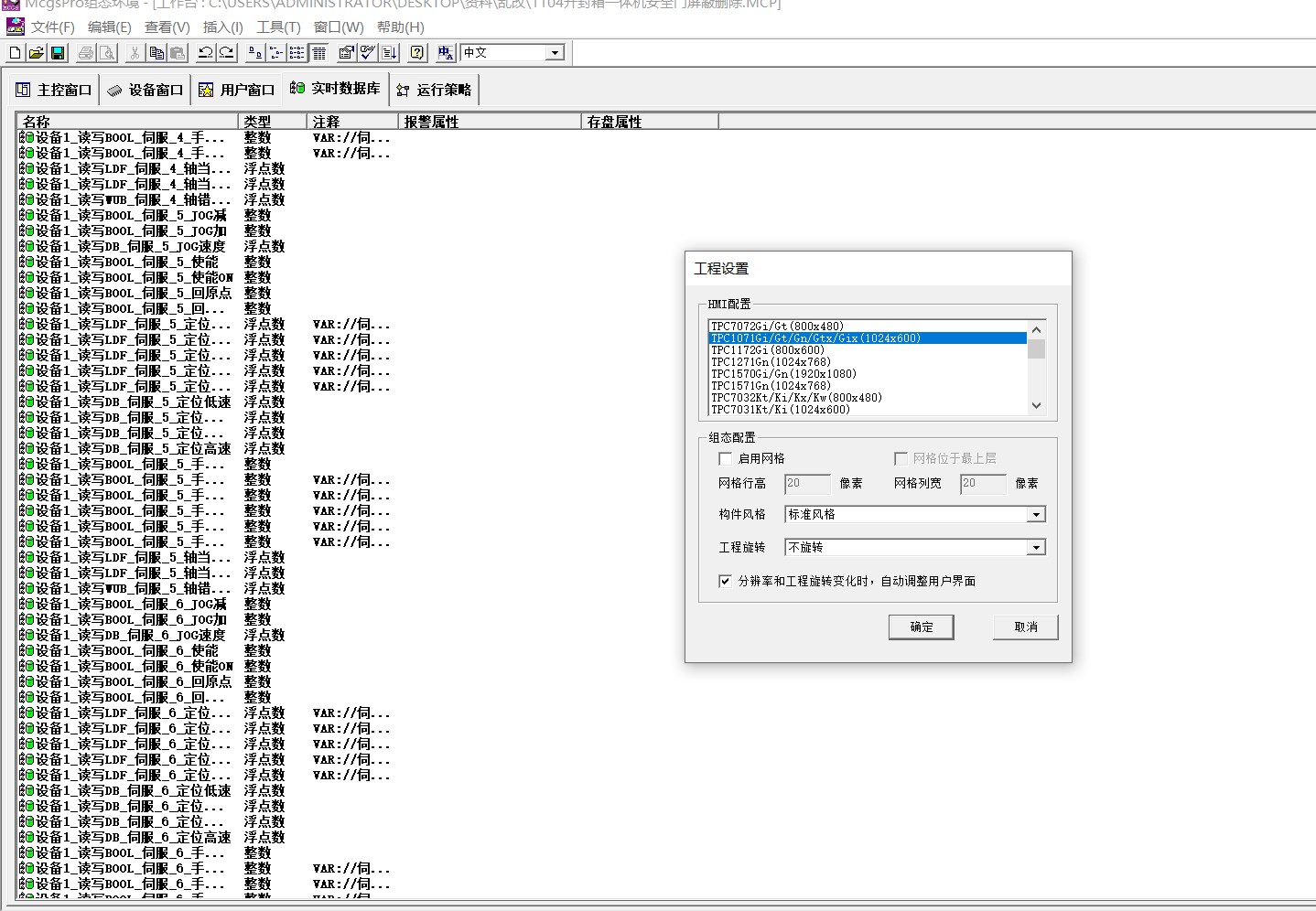
Task: Toggle the 网格位于最上层 checkbox
Action: (901, 458)
